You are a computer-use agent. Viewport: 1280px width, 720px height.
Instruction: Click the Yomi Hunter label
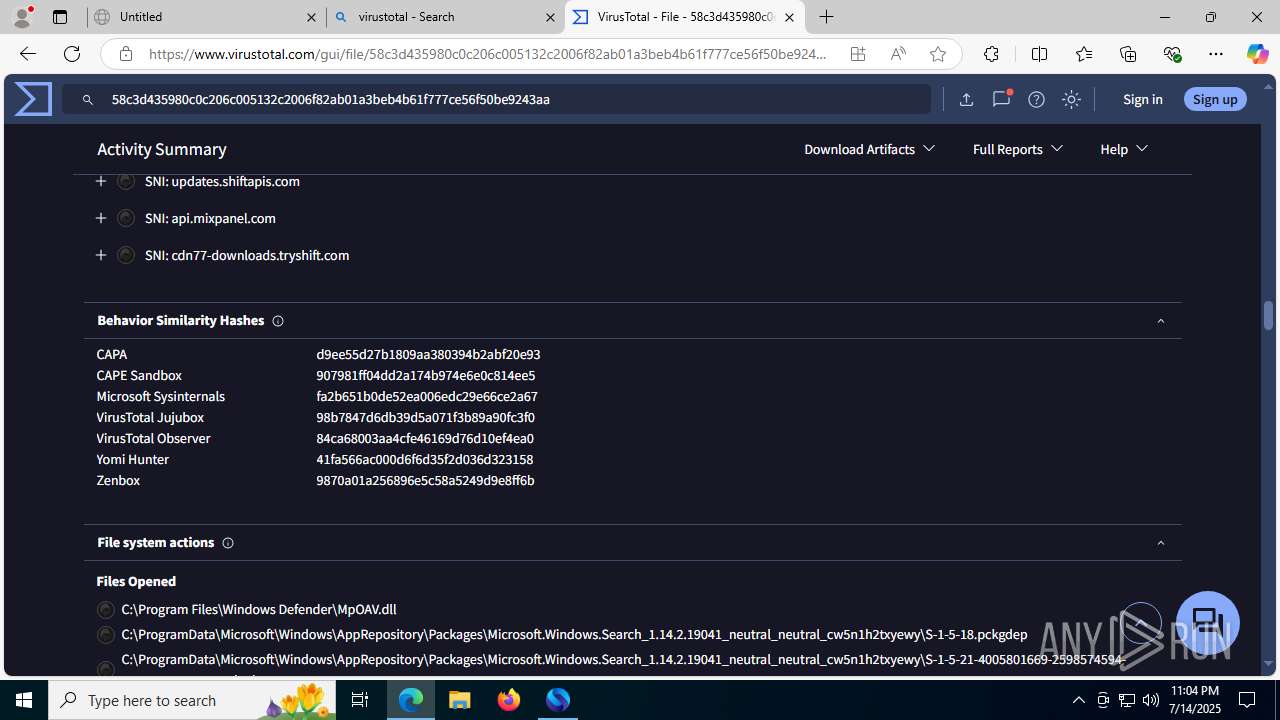133,459
